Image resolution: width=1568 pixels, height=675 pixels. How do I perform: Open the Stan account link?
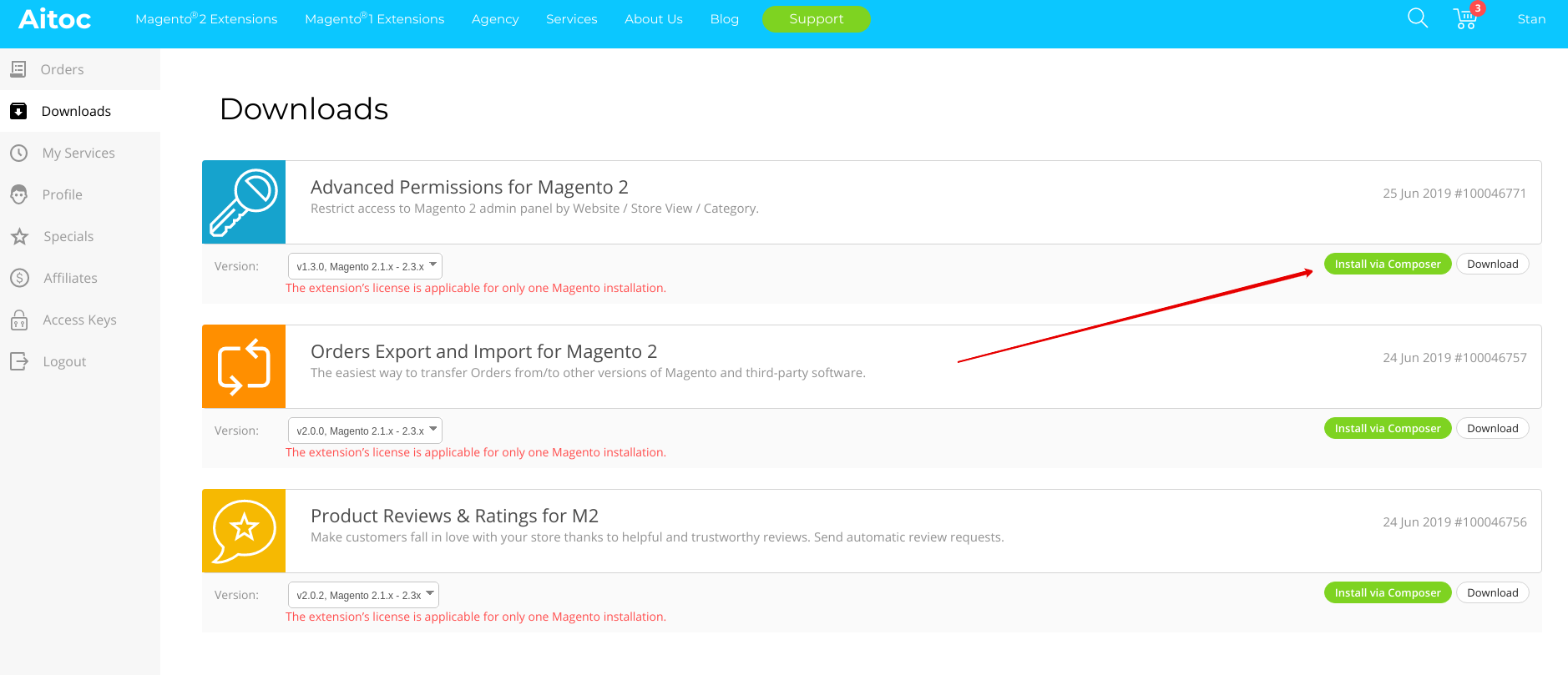tap(1531, 18)
